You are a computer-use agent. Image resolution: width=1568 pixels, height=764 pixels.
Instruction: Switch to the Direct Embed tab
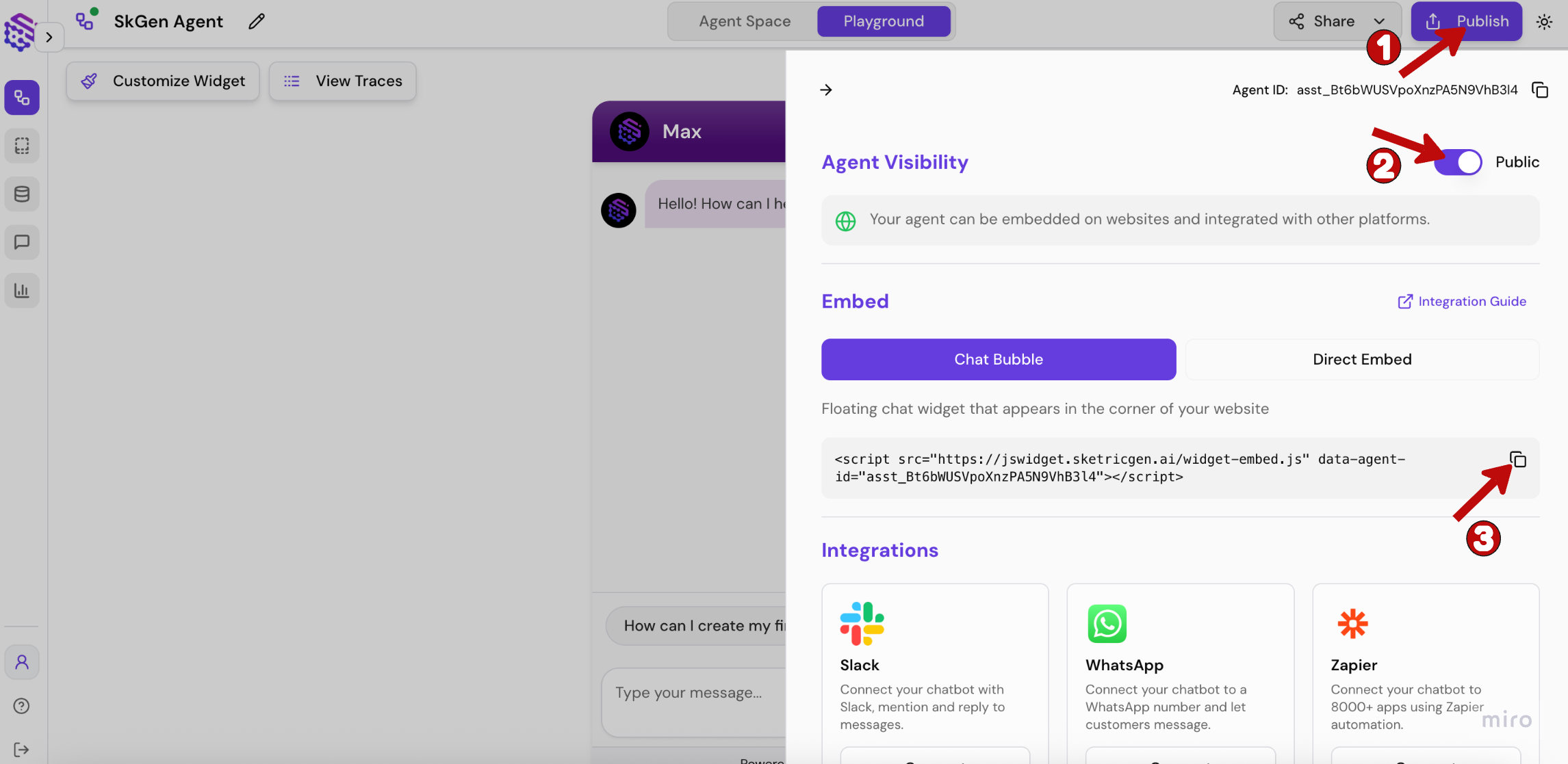click(x=1361, y=359)
